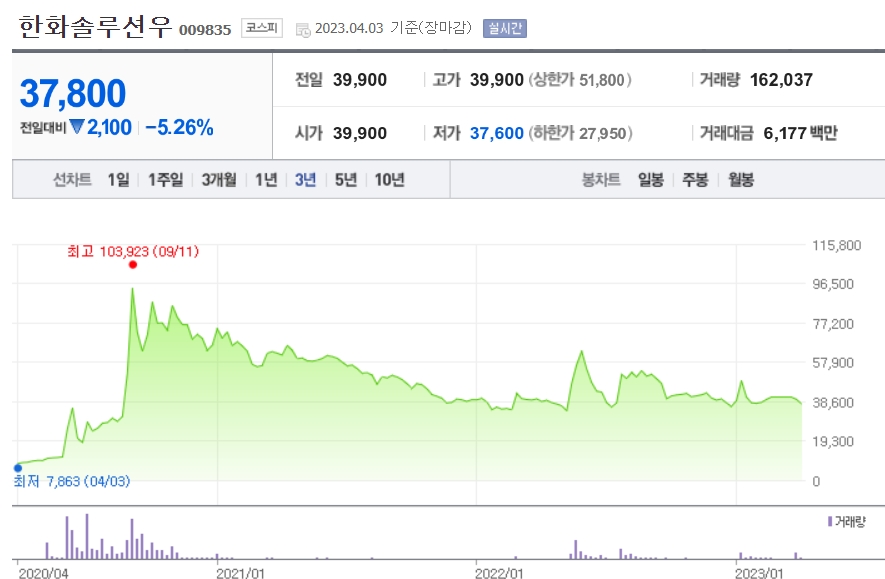Screen dimensions: 885x579
Task: Click the 2022/01 x-axis date label
Action: [x=499, y=572]
